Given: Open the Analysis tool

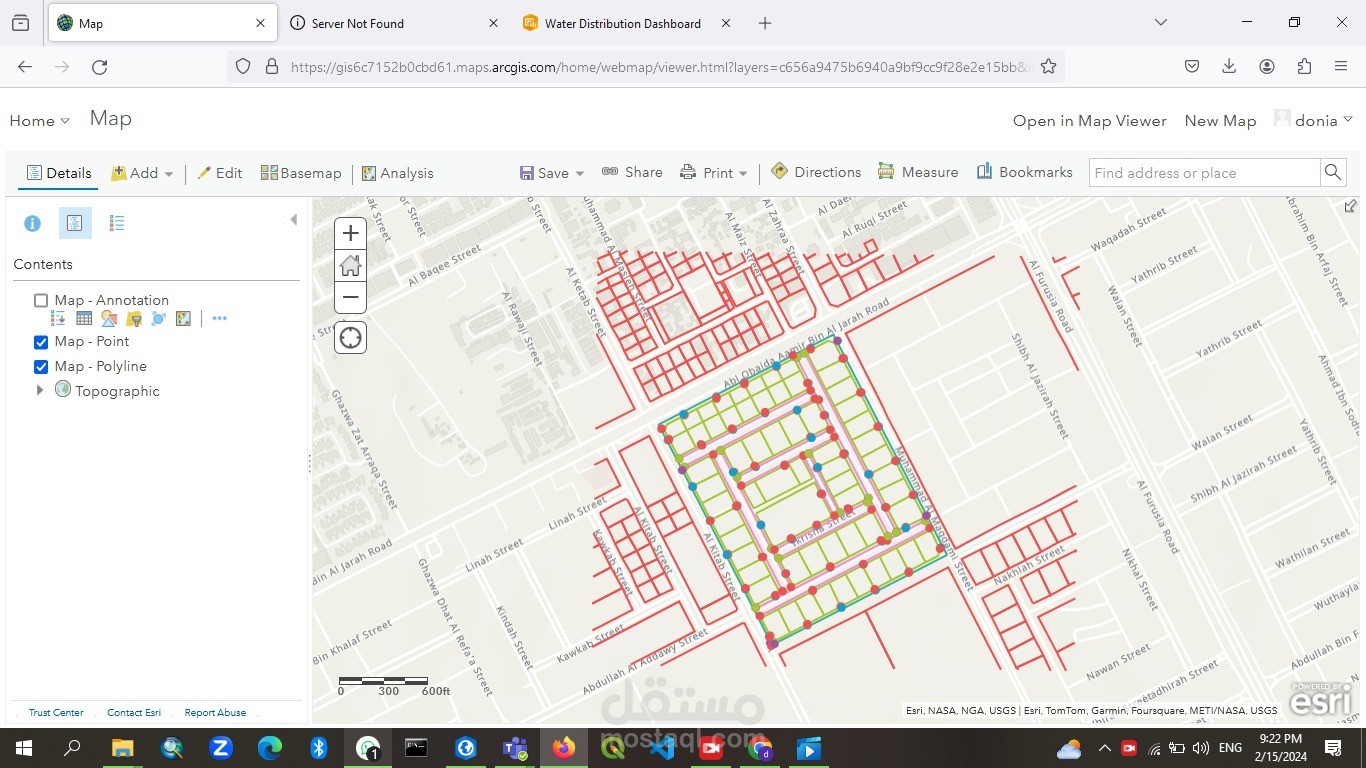Looking at the screenshot, I should click(x=398, y=173).
